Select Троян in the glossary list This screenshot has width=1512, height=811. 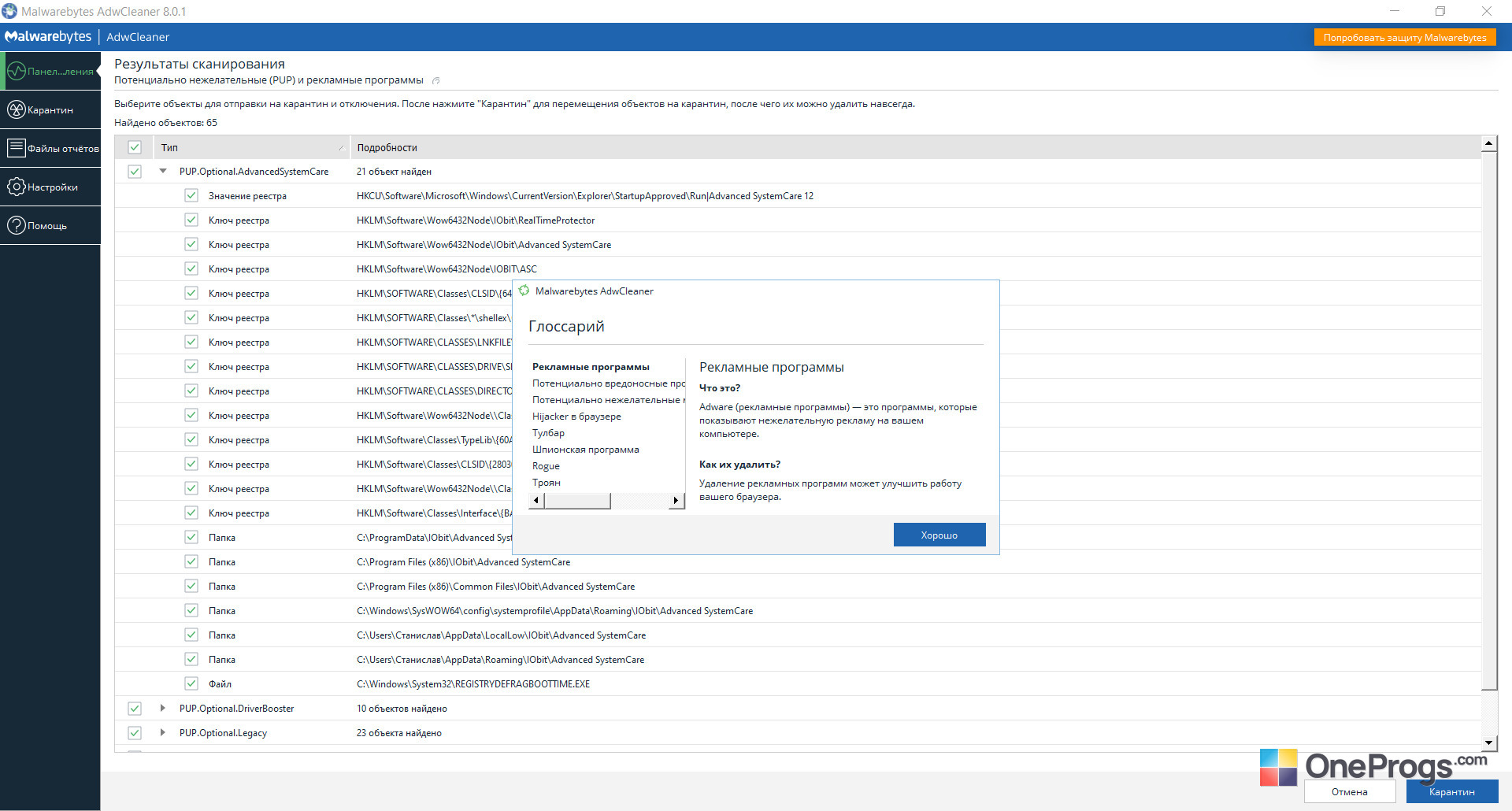click(x=547, y=483)
